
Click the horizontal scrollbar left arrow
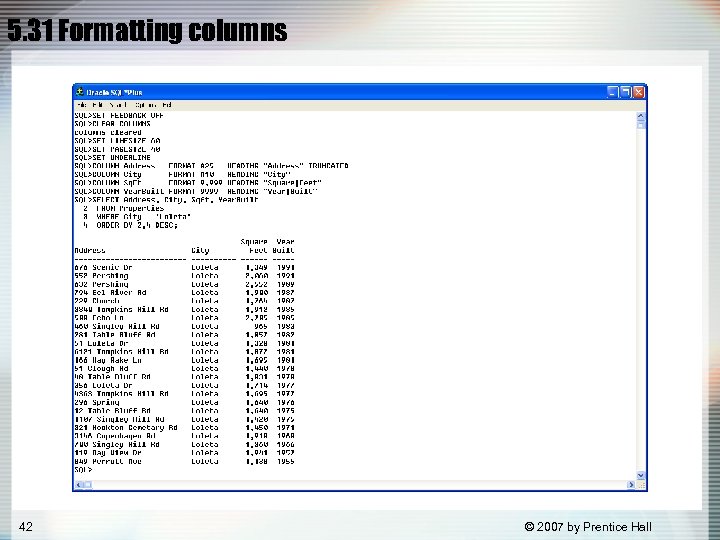pos(79,485)
